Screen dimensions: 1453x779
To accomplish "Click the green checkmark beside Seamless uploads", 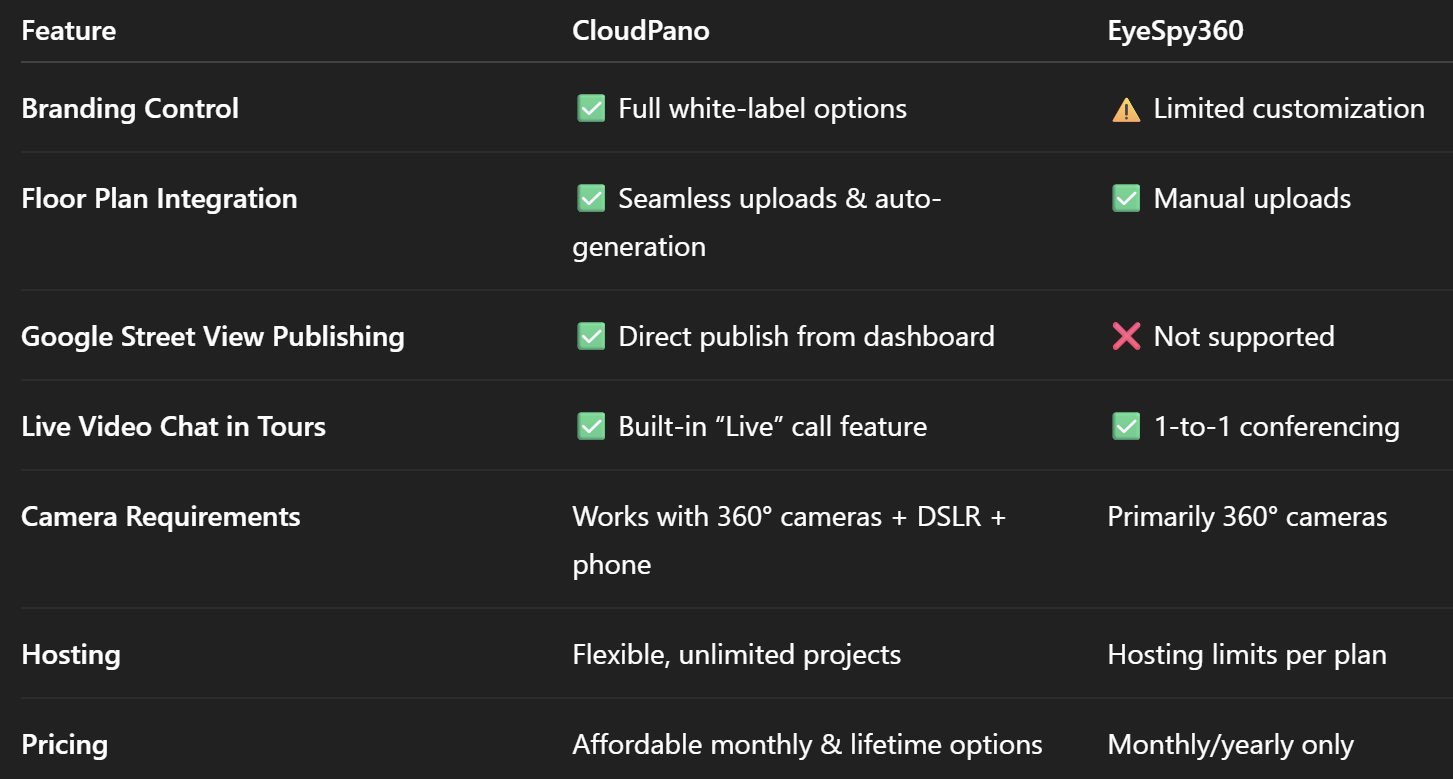I will tap(591, 198).
